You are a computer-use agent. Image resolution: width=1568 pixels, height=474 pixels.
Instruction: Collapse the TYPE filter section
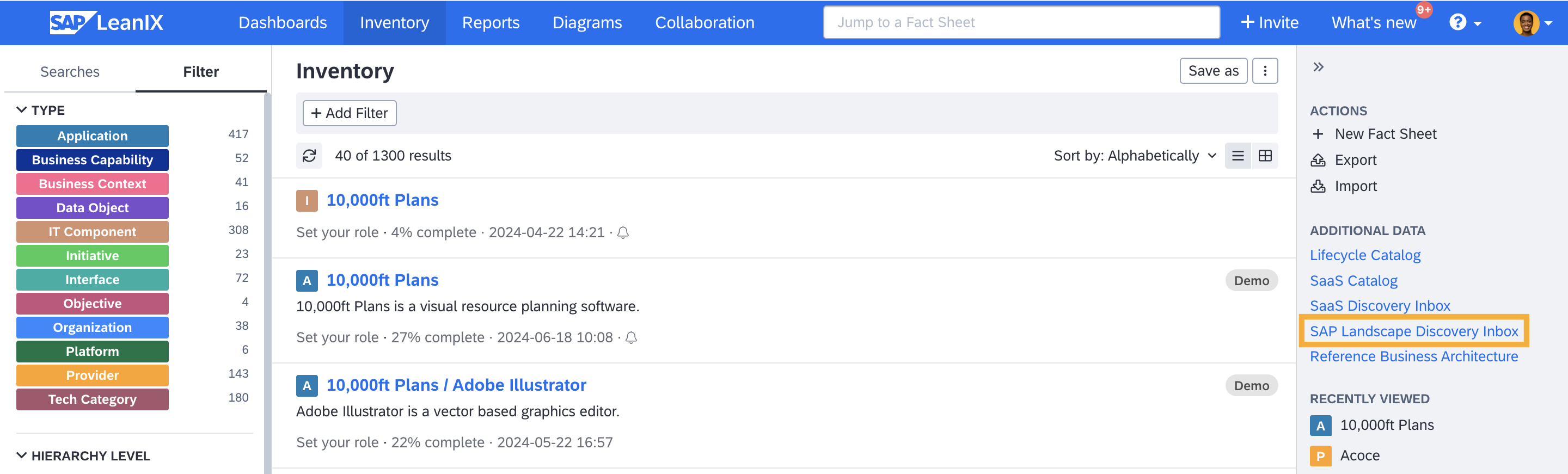click(40, 110)
